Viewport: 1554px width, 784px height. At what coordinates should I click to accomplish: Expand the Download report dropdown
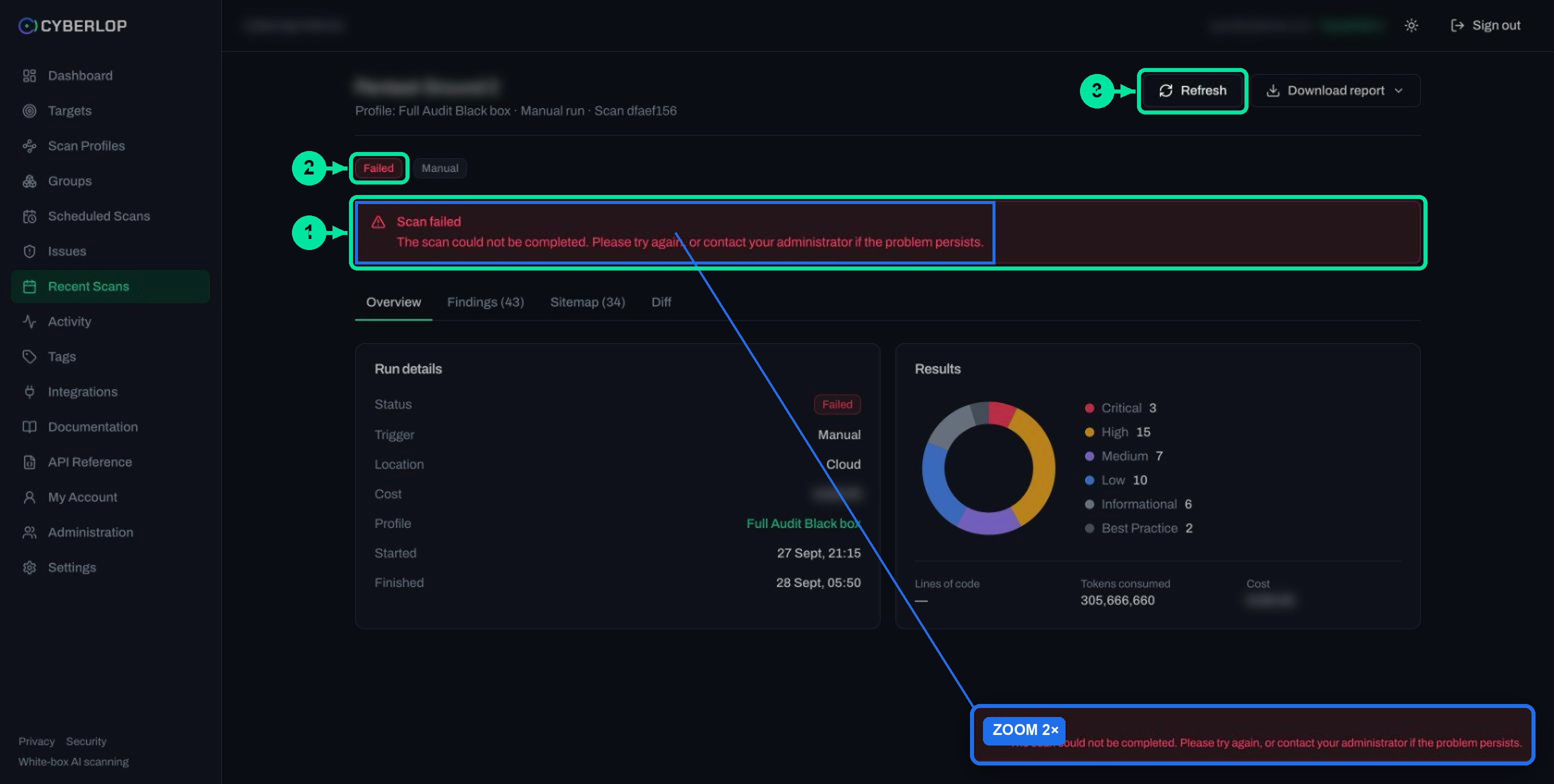point(1335,90)
